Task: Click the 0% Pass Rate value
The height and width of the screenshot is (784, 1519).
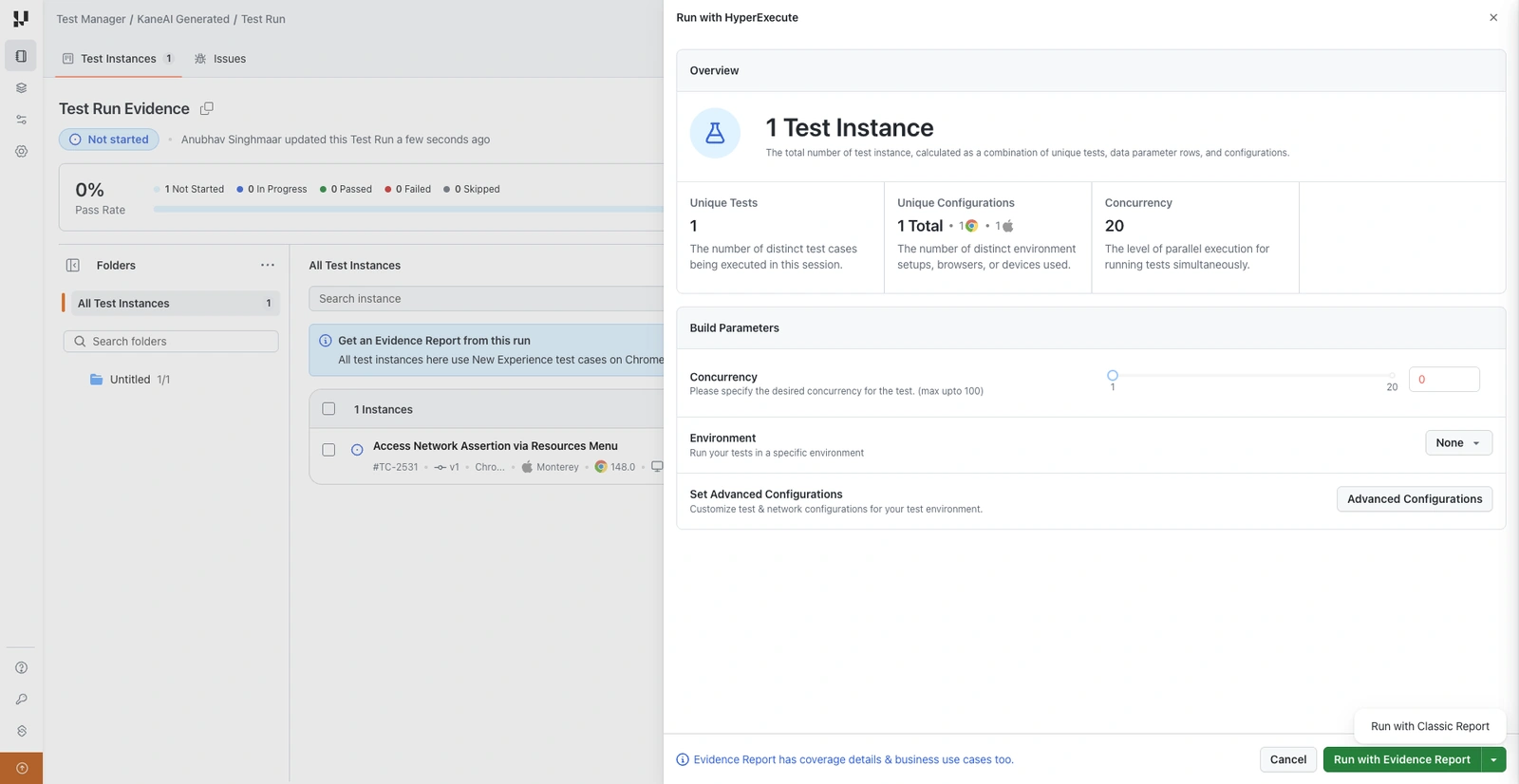Action: click(90, 190)
